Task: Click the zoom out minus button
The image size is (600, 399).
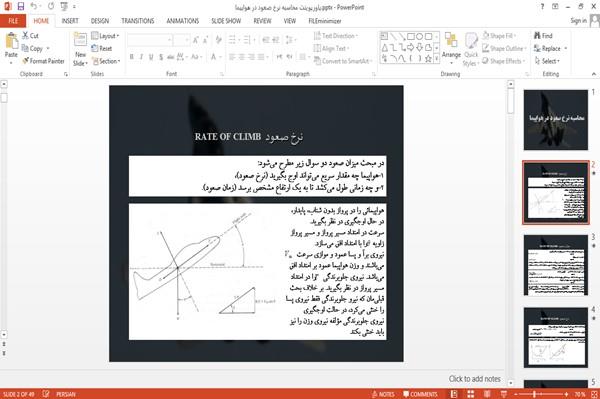Action: (x=515, y=394)
